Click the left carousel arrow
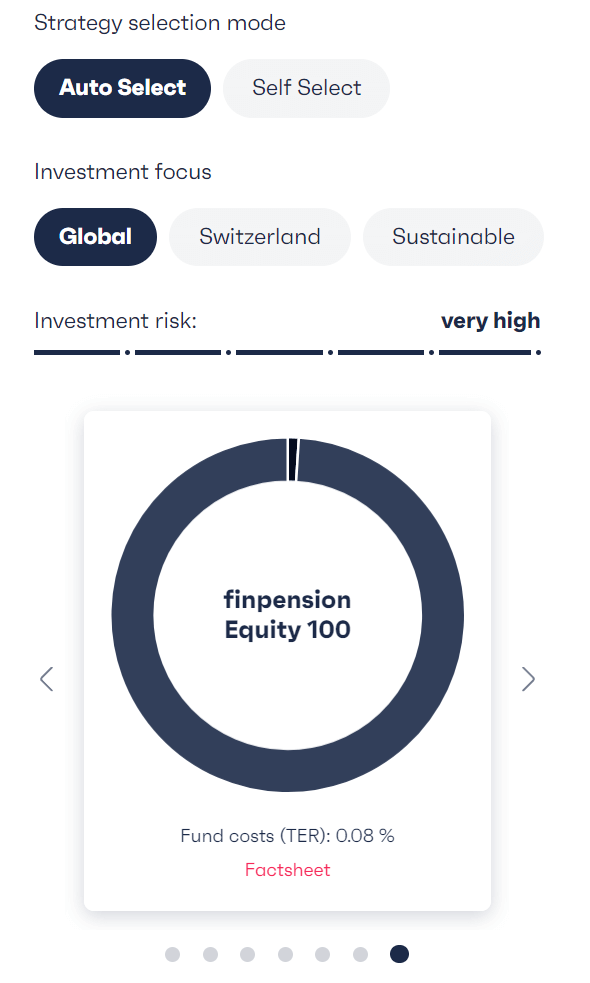The height and width of the screenshot is (983, 590). pos(47,679)
